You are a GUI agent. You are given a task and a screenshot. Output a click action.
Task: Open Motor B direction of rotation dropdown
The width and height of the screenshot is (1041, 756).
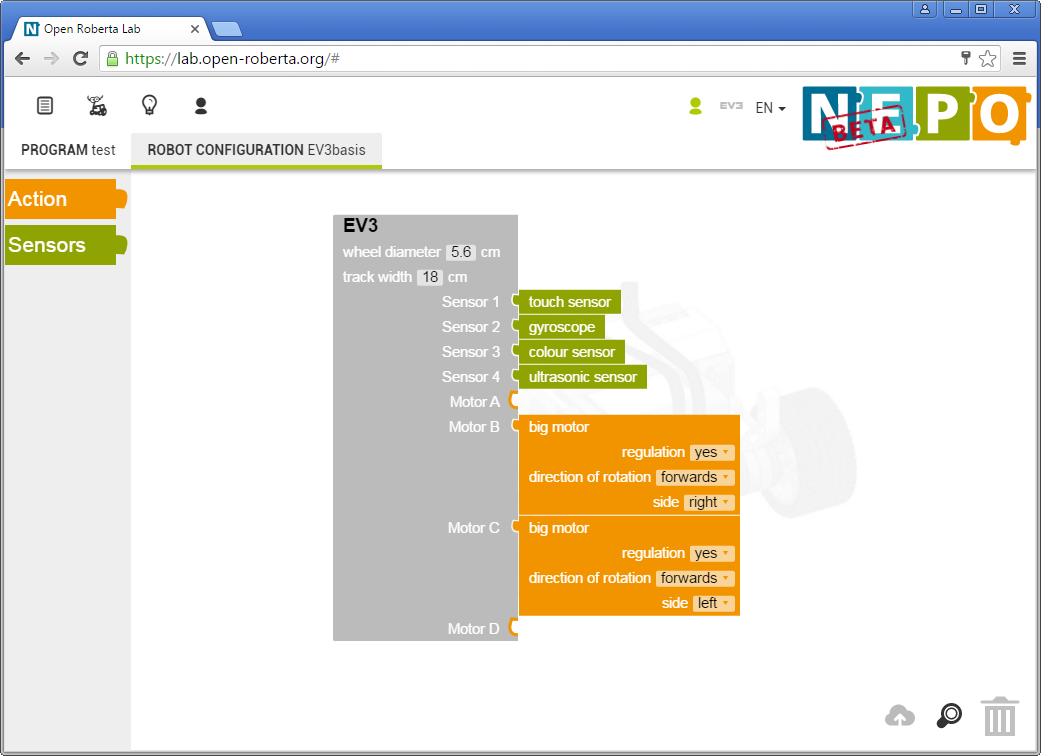(695, 477)
